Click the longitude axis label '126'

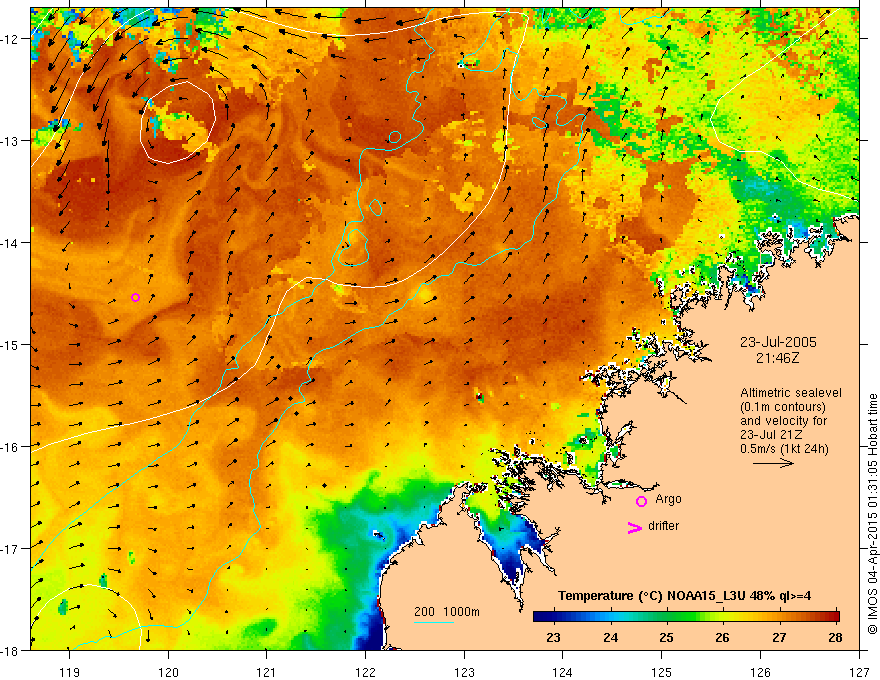760,672
